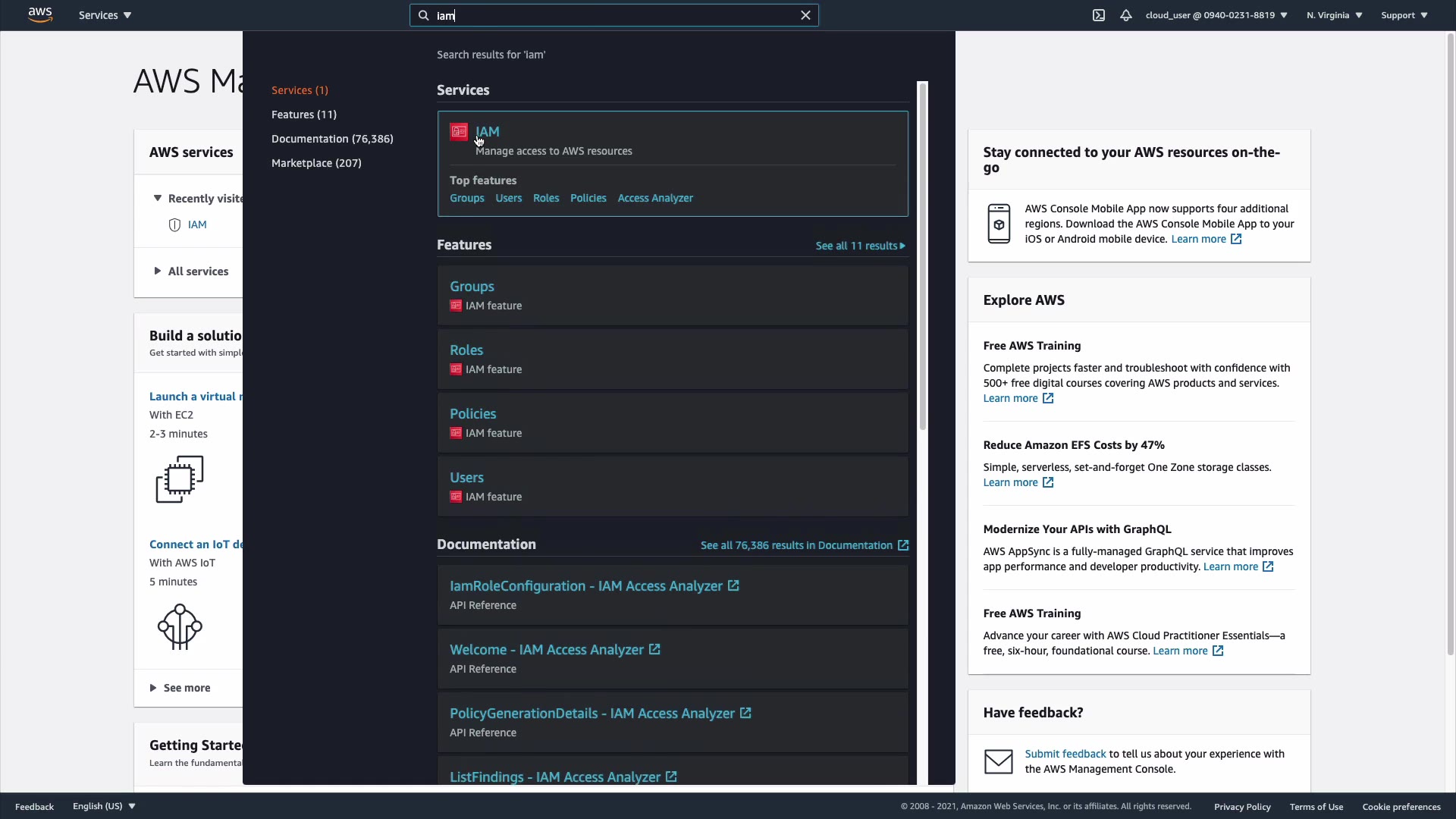The width and height of the screenshot is (1456, 819).
Task: Click the AWS logo home icon
Action: click(x=40, y=15)
